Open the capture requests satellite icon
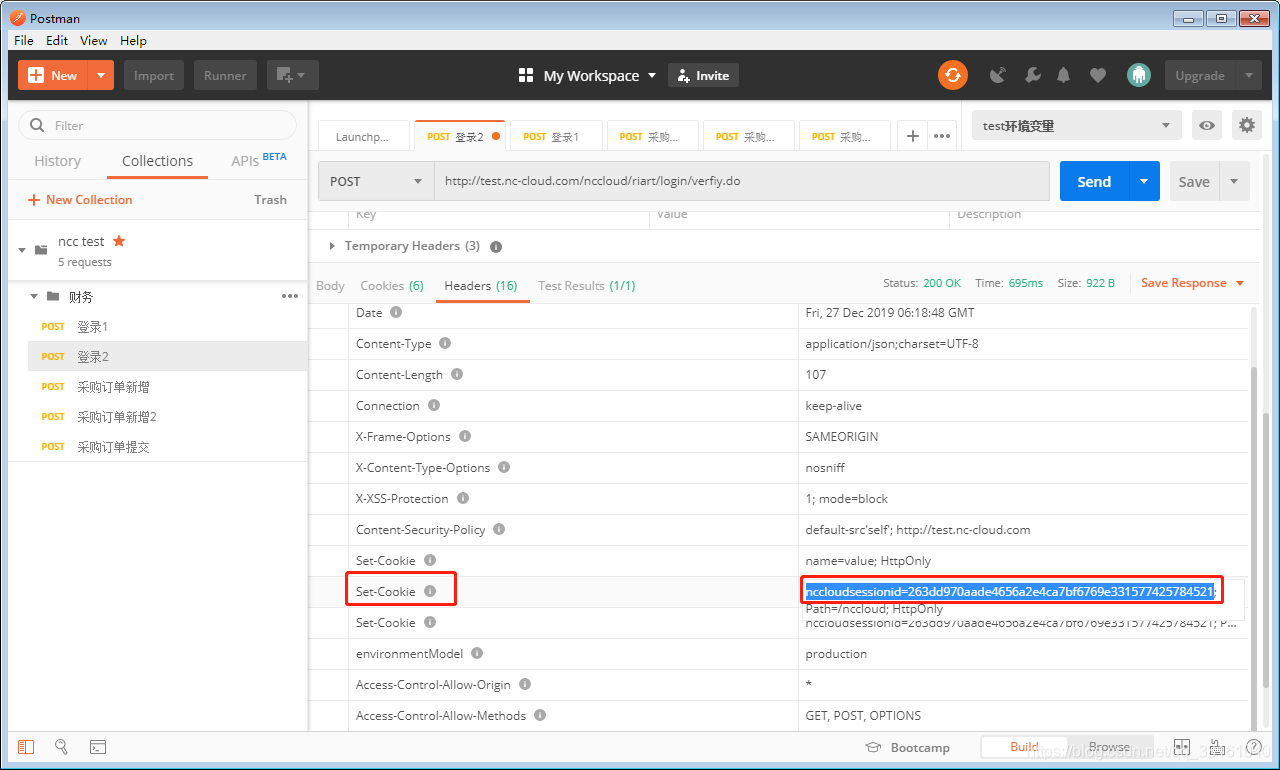 click(x=998, y=75)
